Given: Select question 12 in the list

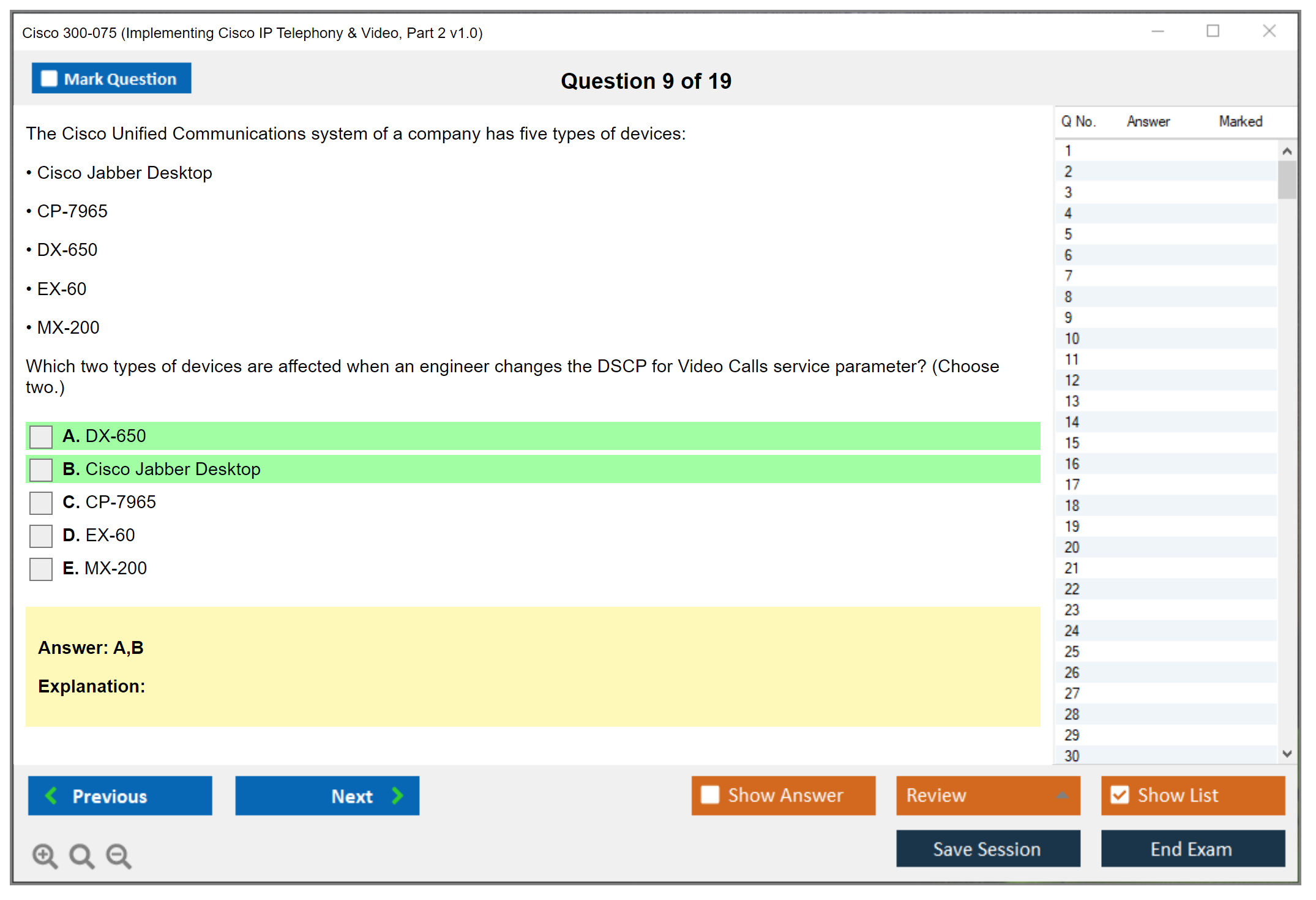Looking at the screenshot, I should [x=1072, y=380].
